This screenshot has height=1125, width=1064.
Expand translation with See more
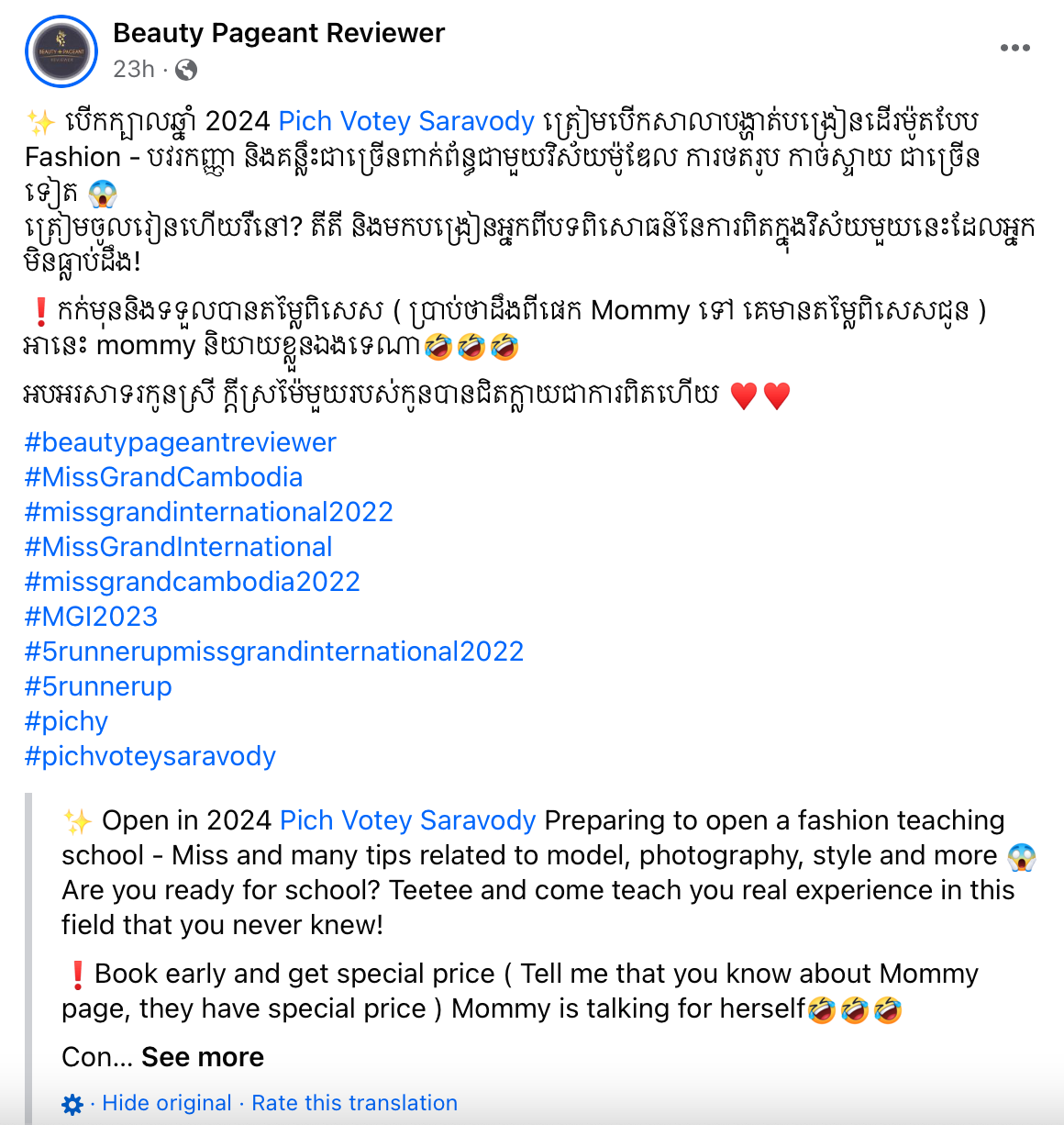(203, 1057)
